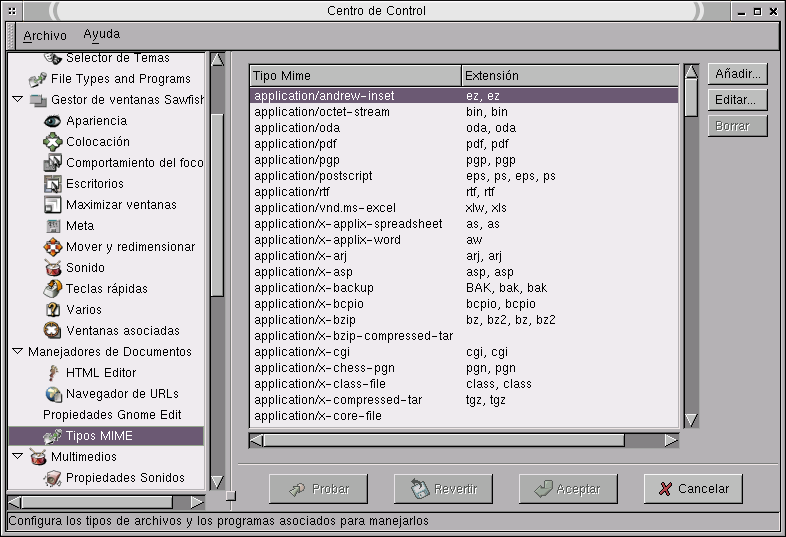
Task: Click the Meta icon
Action: (53, 226)
